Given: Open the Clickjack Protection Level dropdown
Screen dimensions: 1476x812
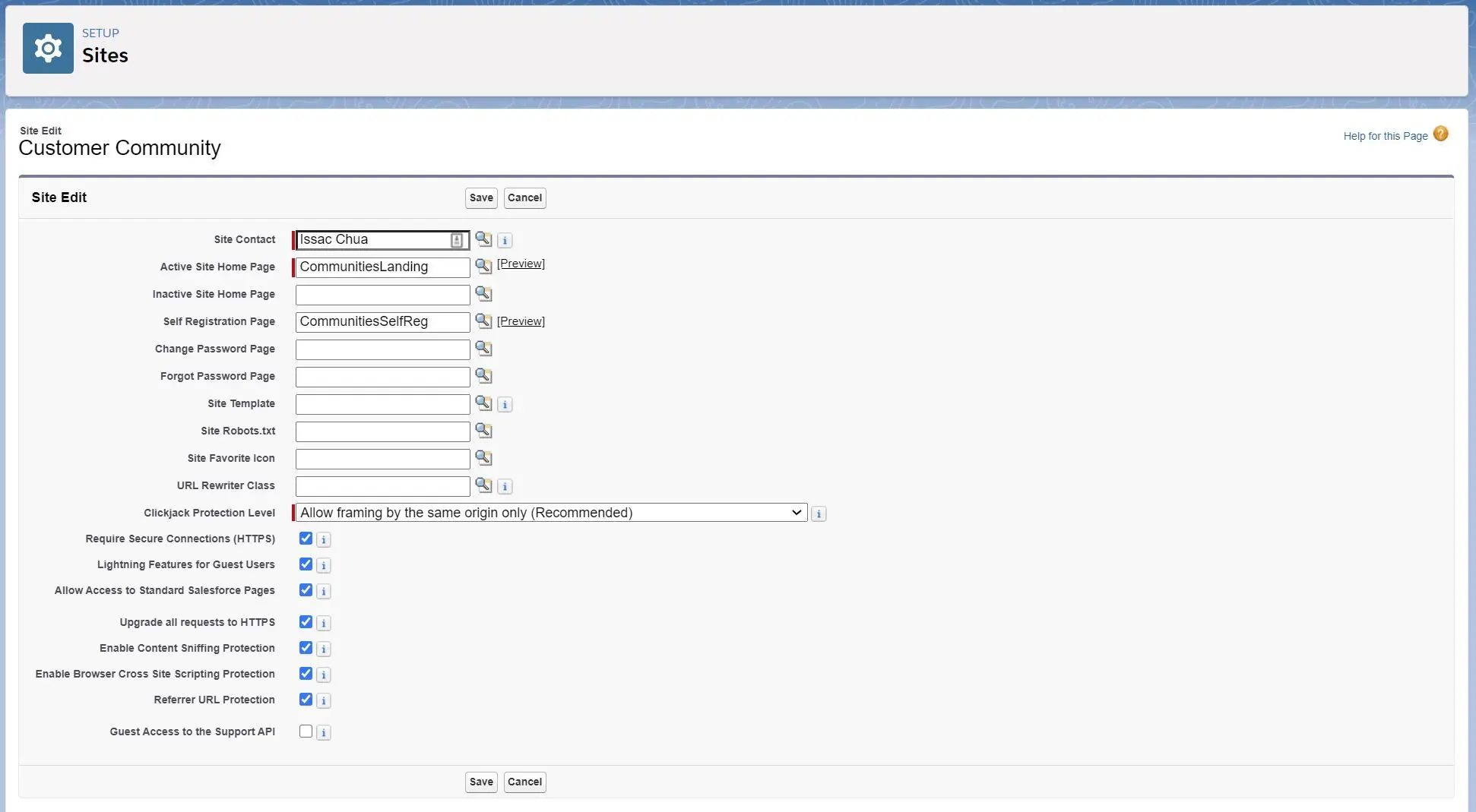Looking at the screenshot, I should click(551, 513).
